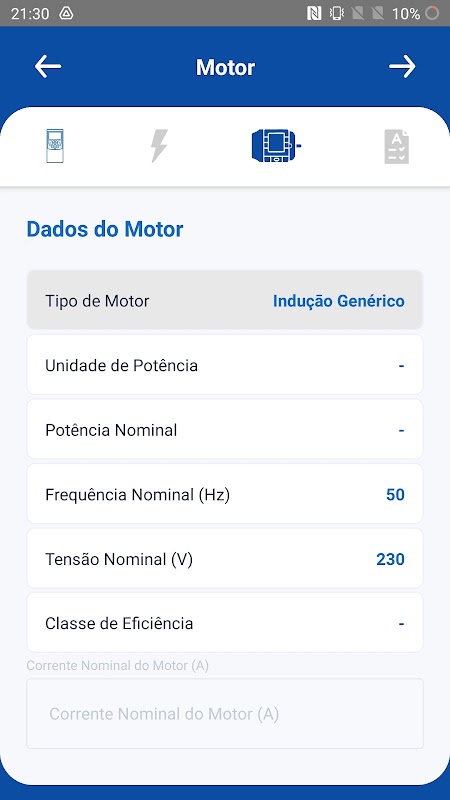Open the Potência Nominal selector
The image size is (450, 800).
point(225,430)
